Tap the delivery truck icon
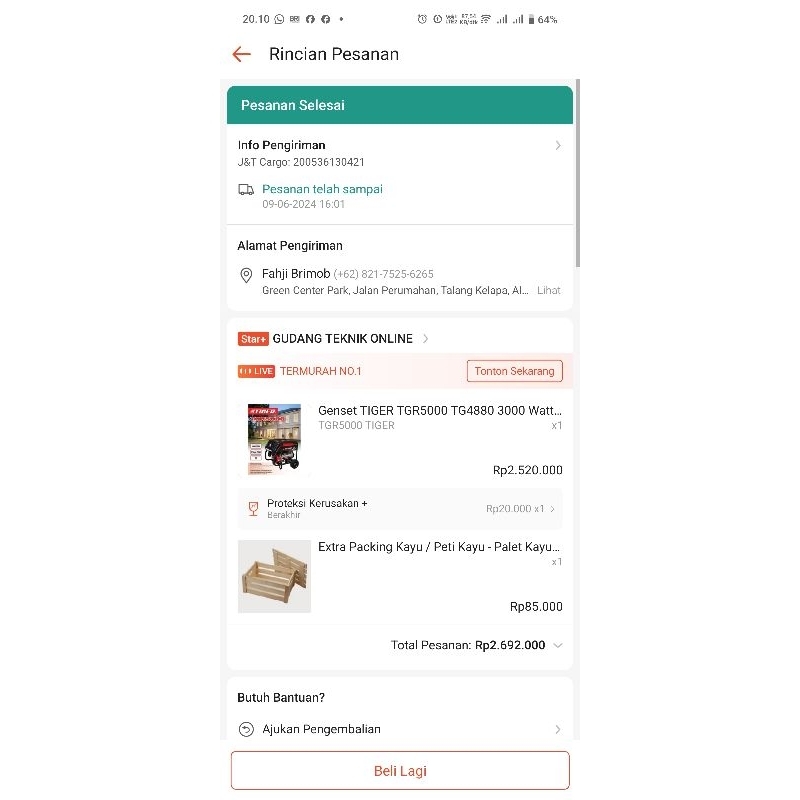The image size is (800, 800). click(246, 190)
